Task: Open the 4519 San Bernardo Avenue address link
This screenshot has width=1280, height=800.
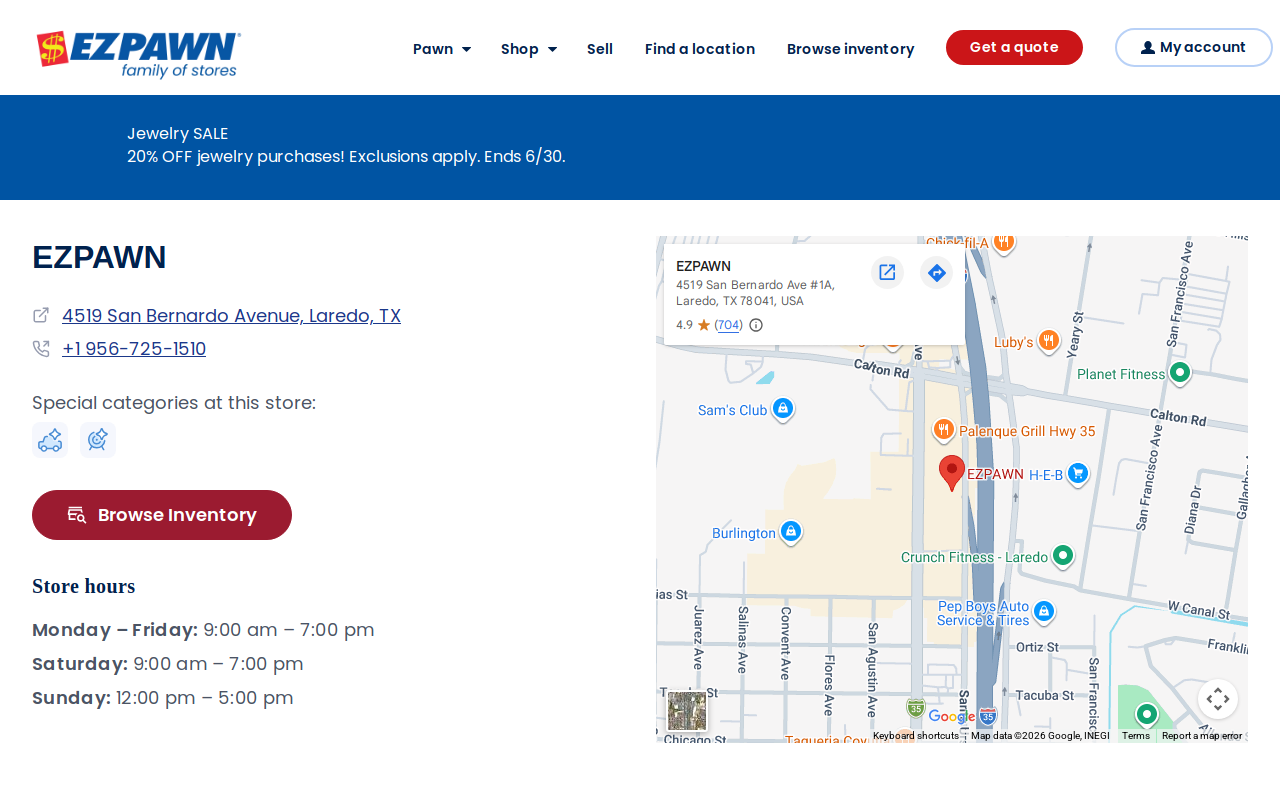Action: pyautogui.click(x=231, y=316)
